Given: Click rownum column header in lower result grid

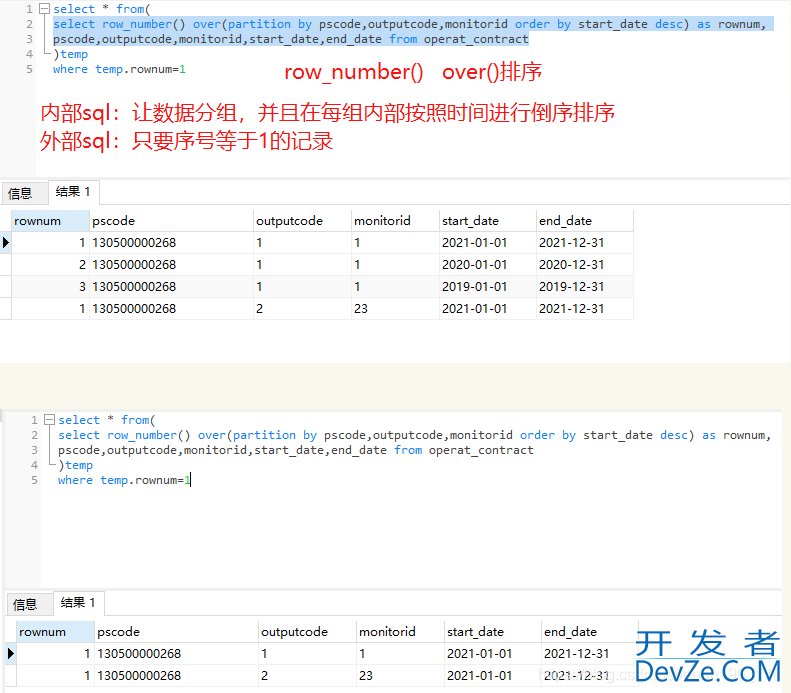Looking at the screenshot, I should tap(55, 632).
